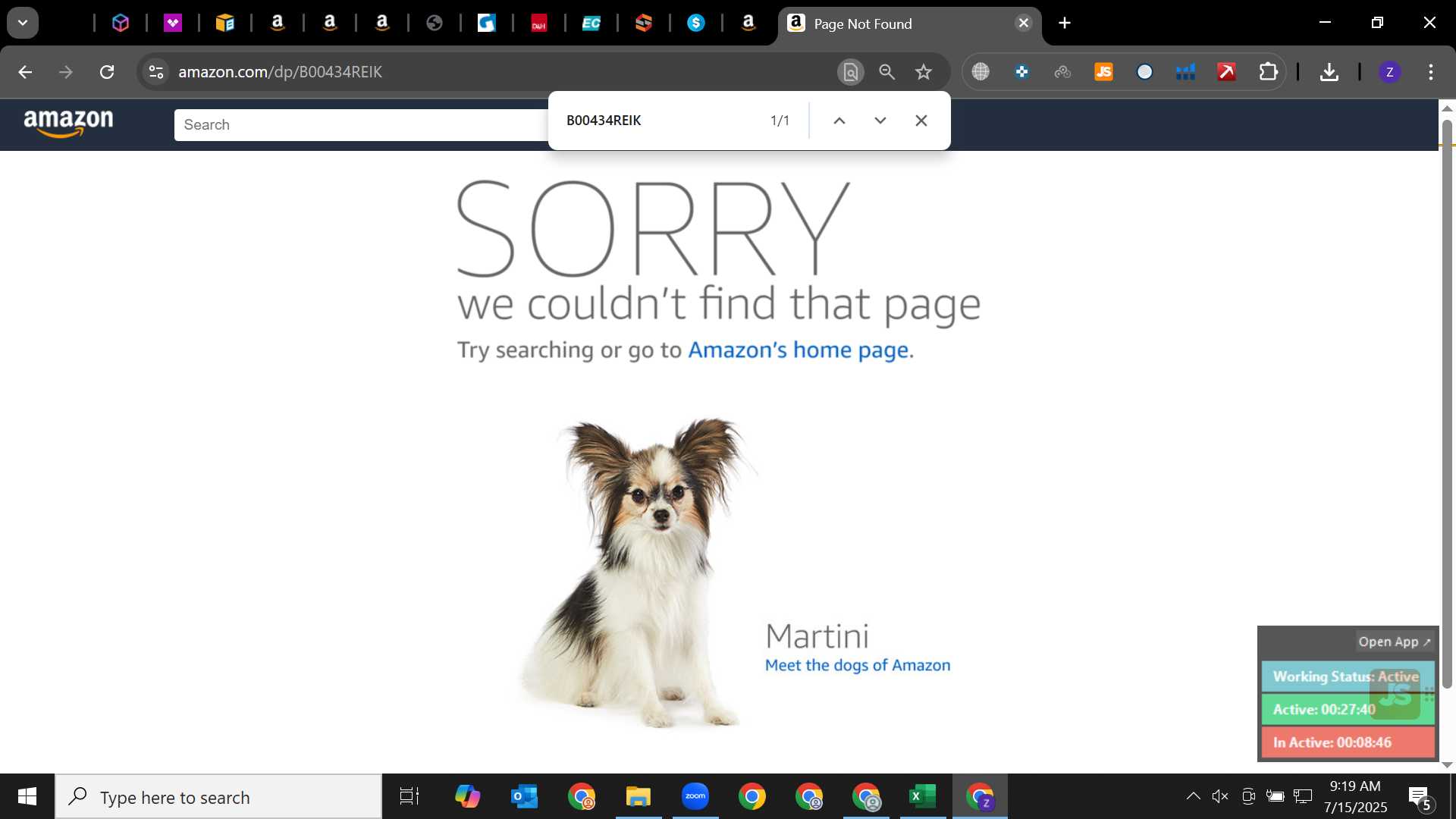Click the globe extension icon

(981, 72)
